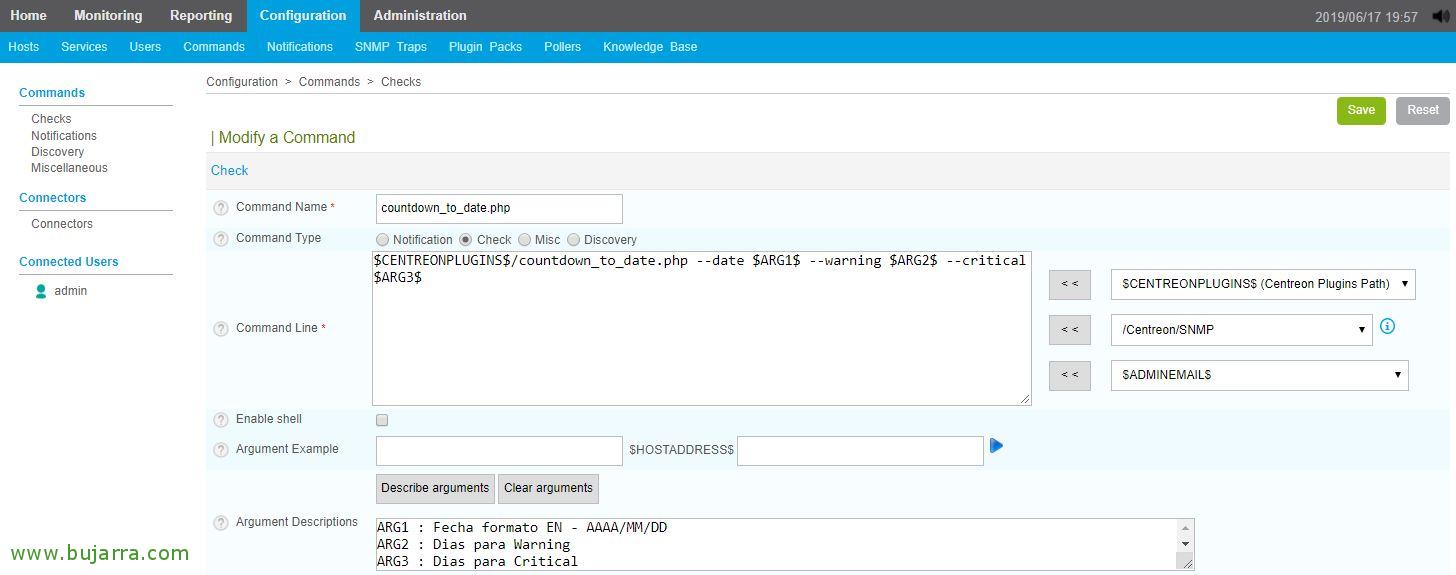The width and height of the screenshot is (1456, 575).
Task: Click help icon next to Argument Example
Action: pos(221,450)
